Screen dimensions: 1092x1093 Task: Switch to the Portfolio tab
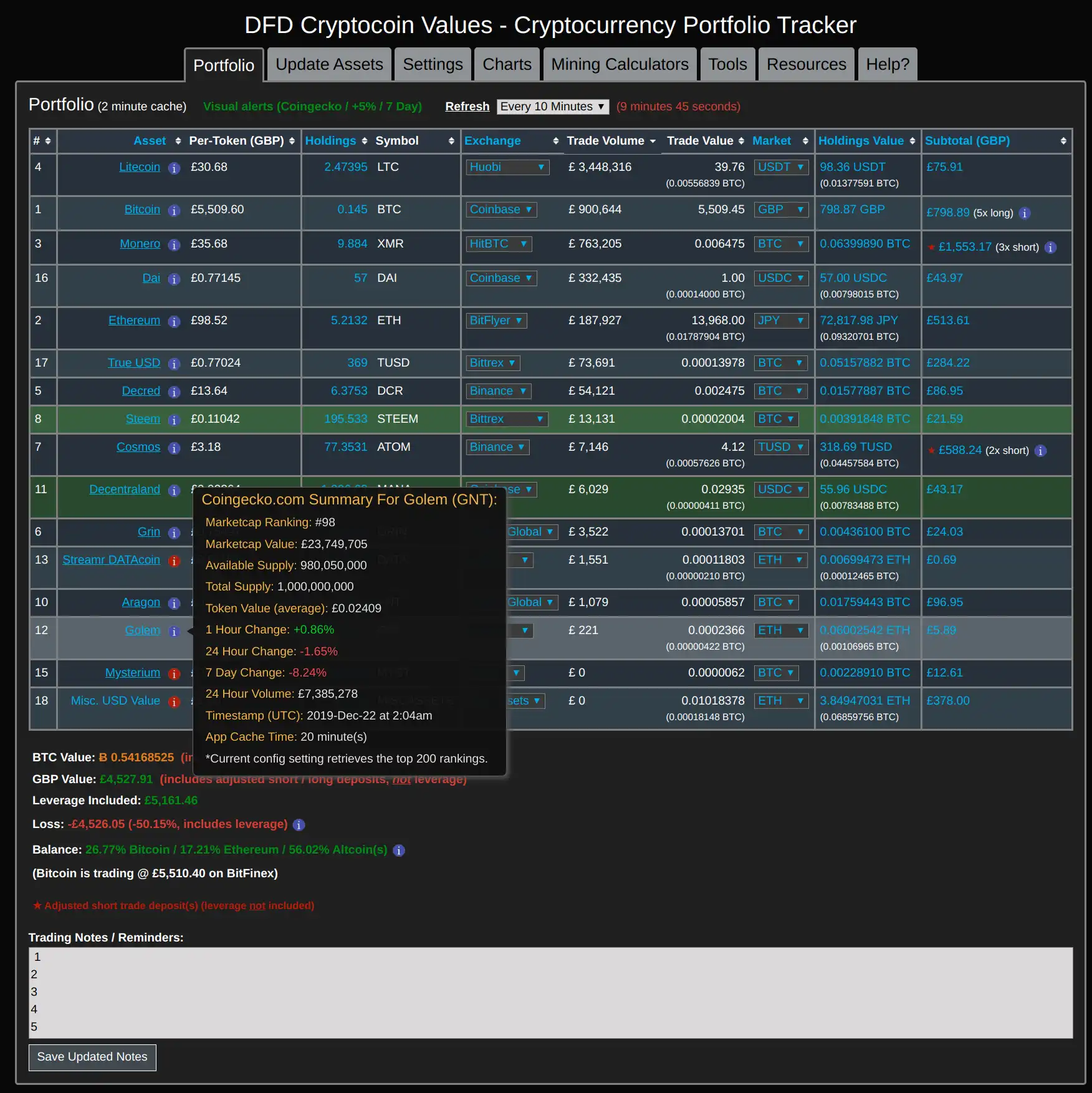(224, 65)
